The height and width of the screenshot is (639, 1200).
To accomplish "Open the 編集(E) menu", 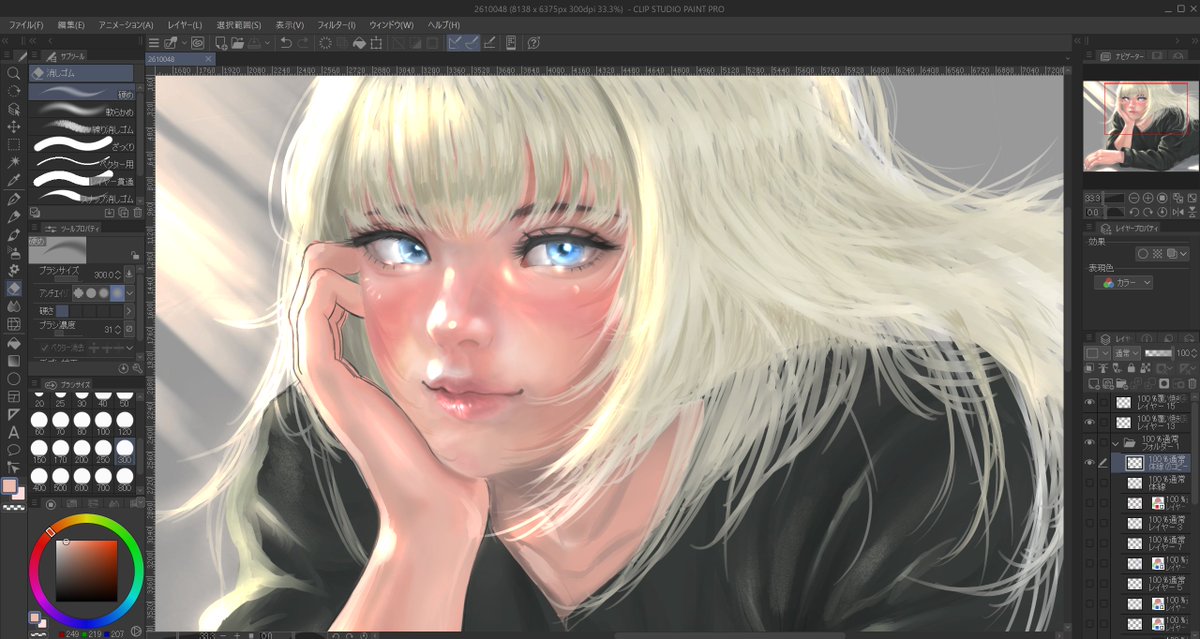I will point(71,24).
